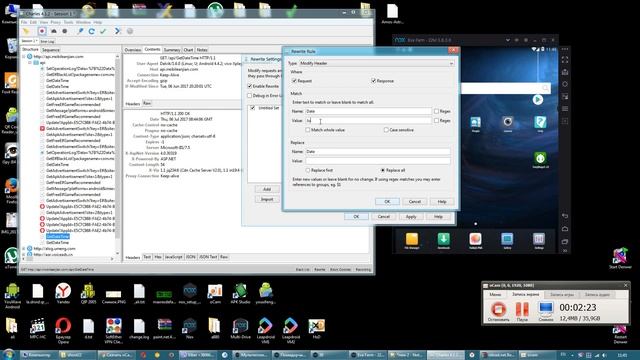
Task: Select the highlighted GetDateTime tree row
Action: [58, 236]
